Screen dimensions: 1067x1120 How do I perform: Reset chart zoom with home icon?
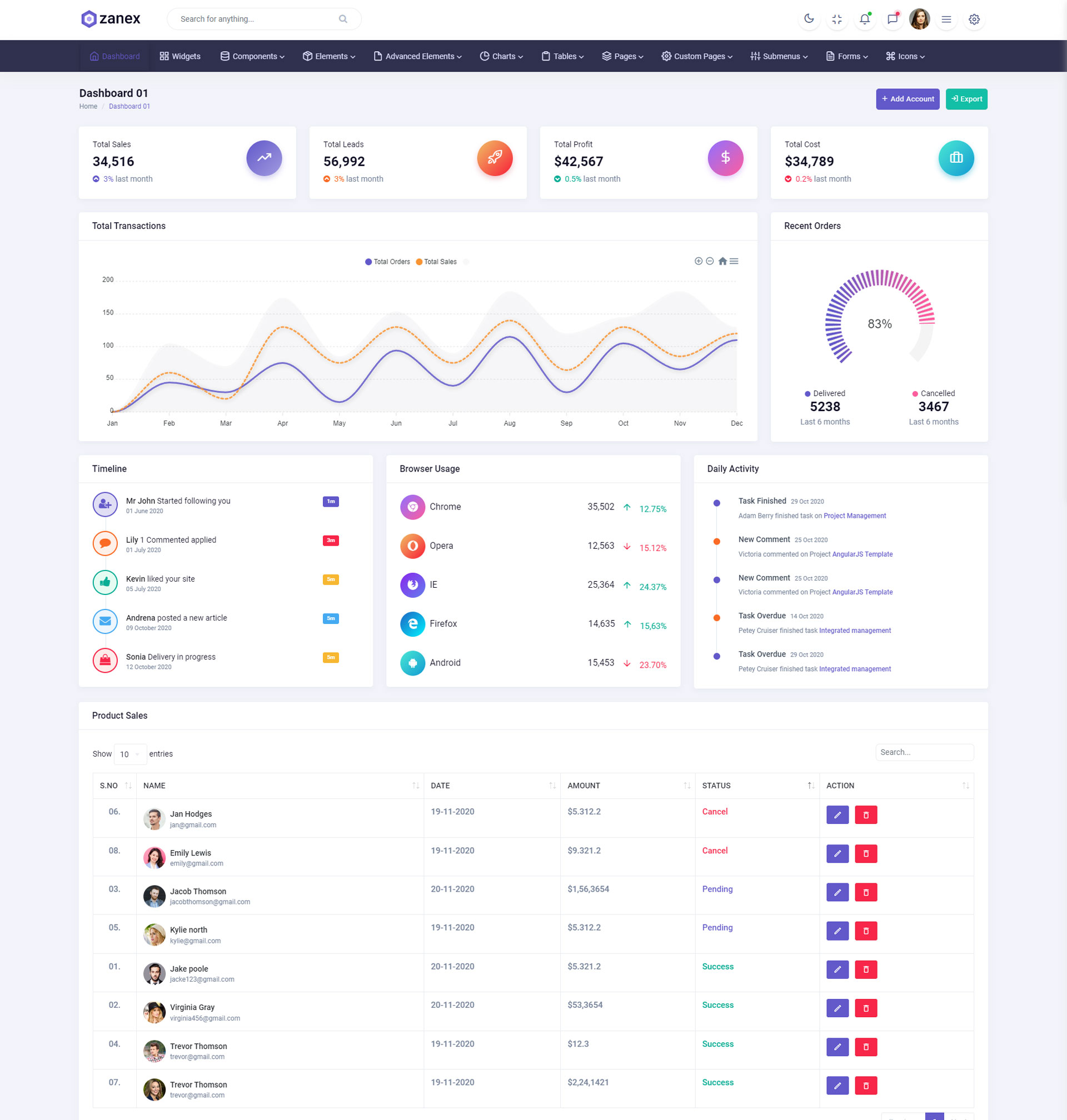(722, 261)
